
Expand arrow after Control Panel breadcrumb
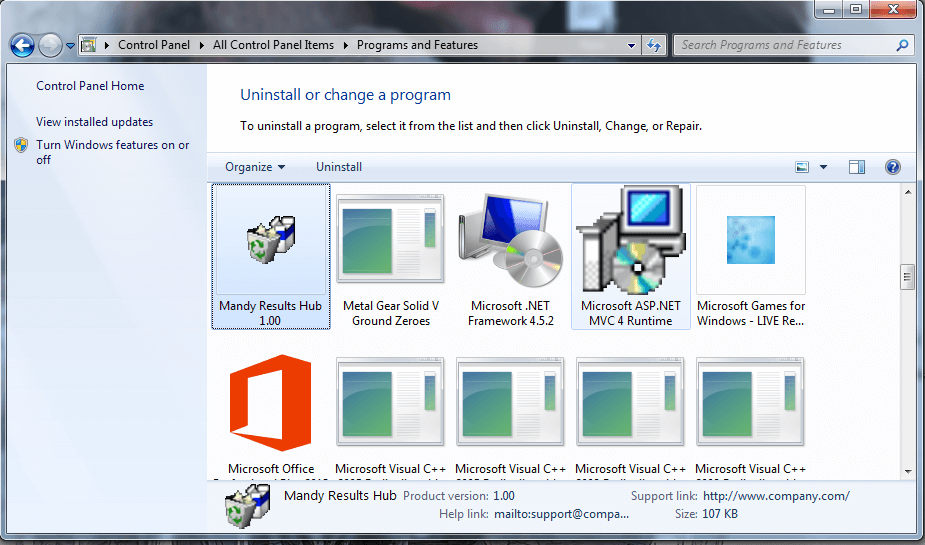point(201,45)
